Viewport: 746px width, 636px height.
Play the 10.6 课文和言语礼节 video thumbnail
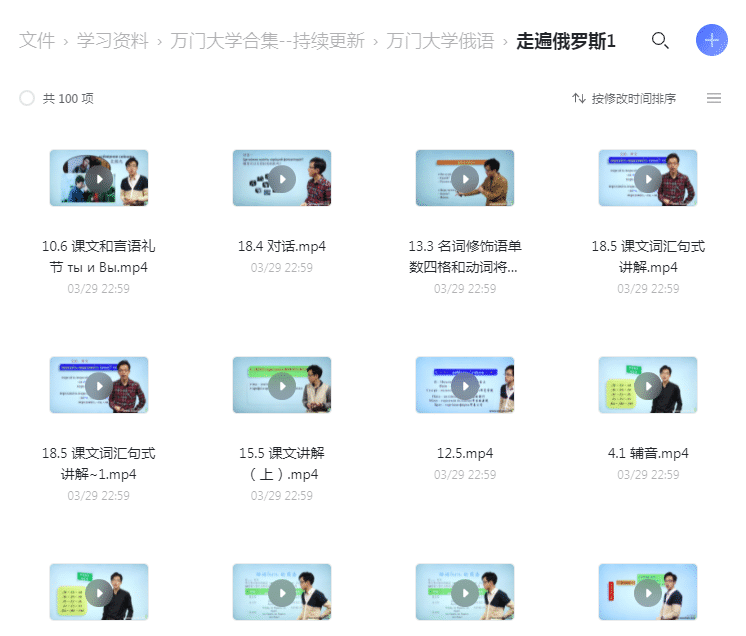[x=99, y=178]
